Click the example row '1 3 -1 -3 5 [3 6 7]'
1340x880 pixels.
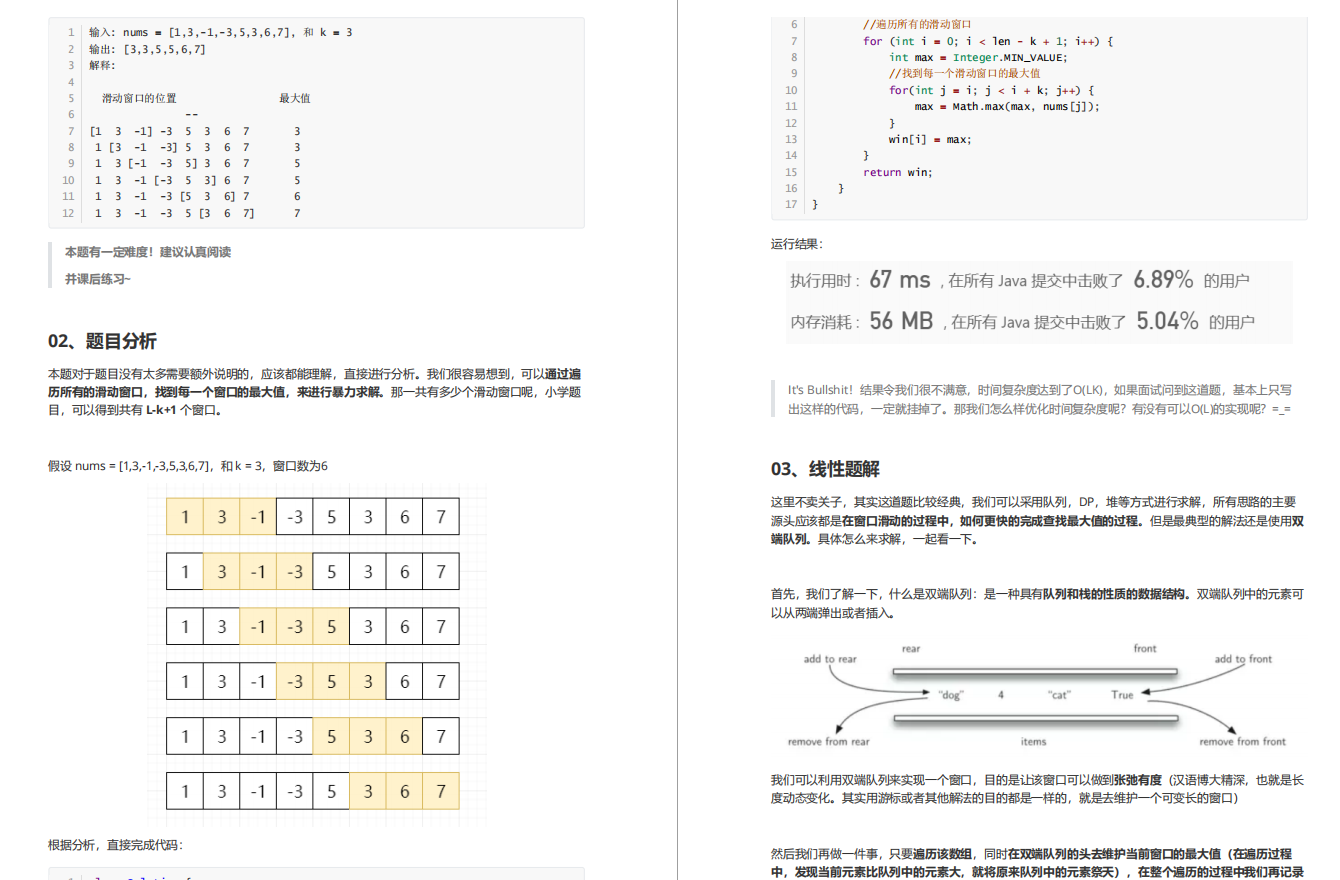point(174,213)
